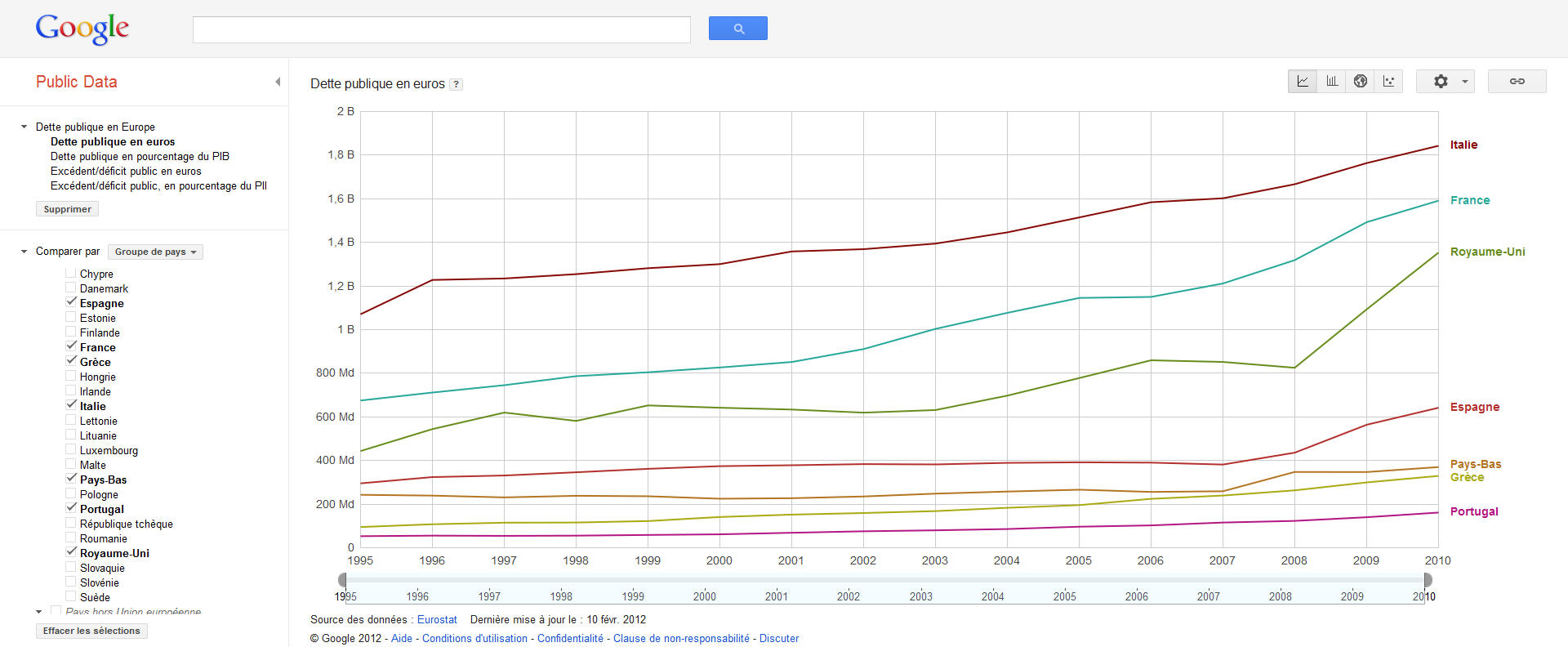1568x647 pixels.
Task: Switch to map chart view
Action: 1361,82
